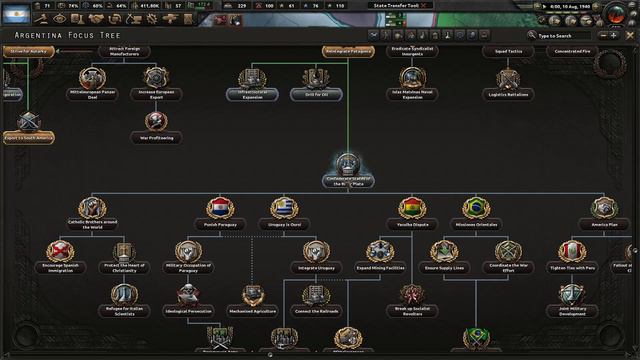Open the political decisions gavel icon
Image resolution: width=640 pixels, height=360 pixels.
coord(41,19)
